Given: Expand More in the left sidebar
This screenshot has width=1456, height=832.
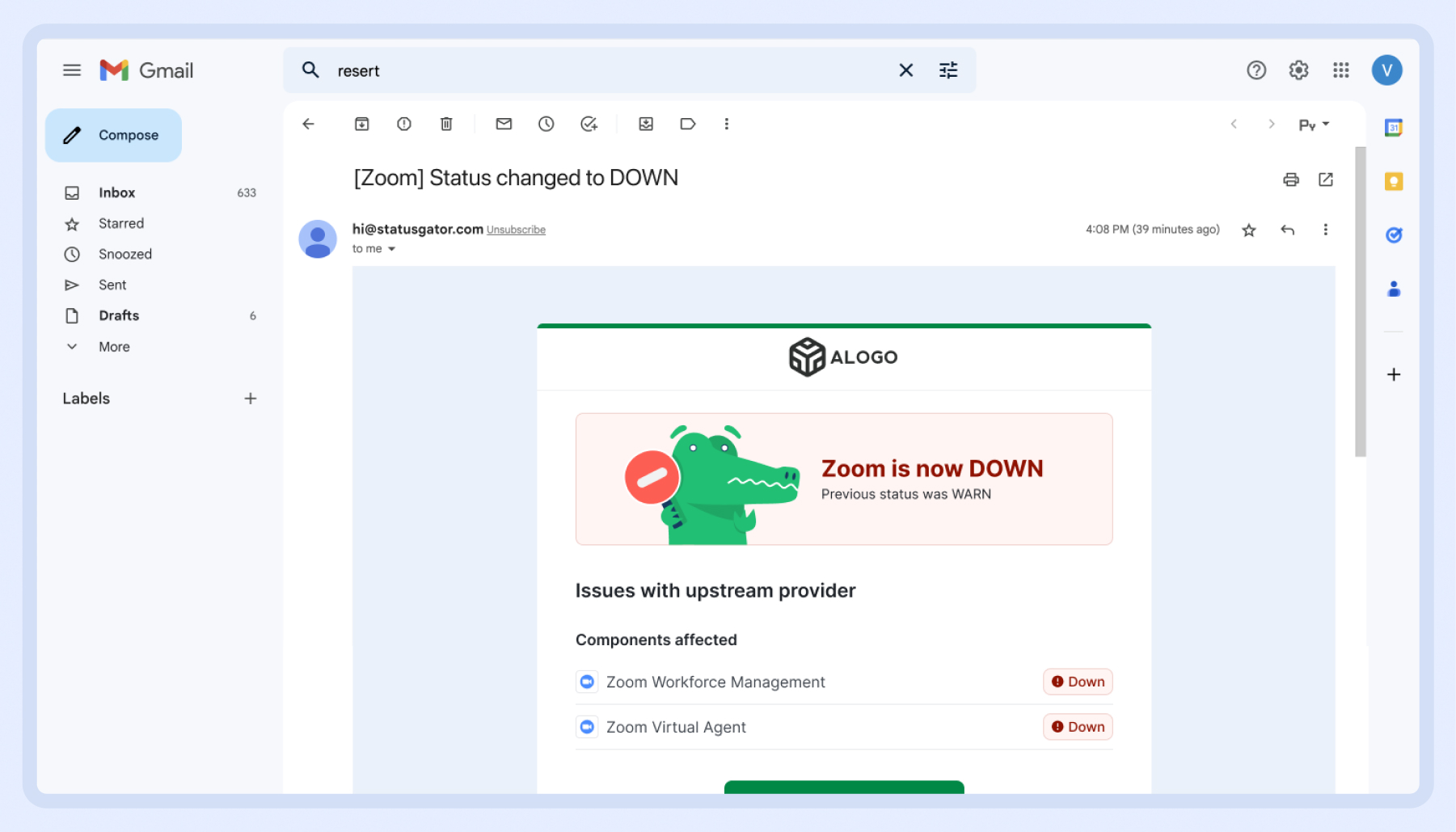Looking at the screenshot, I should pyautogui.click(x=114, y=347).
